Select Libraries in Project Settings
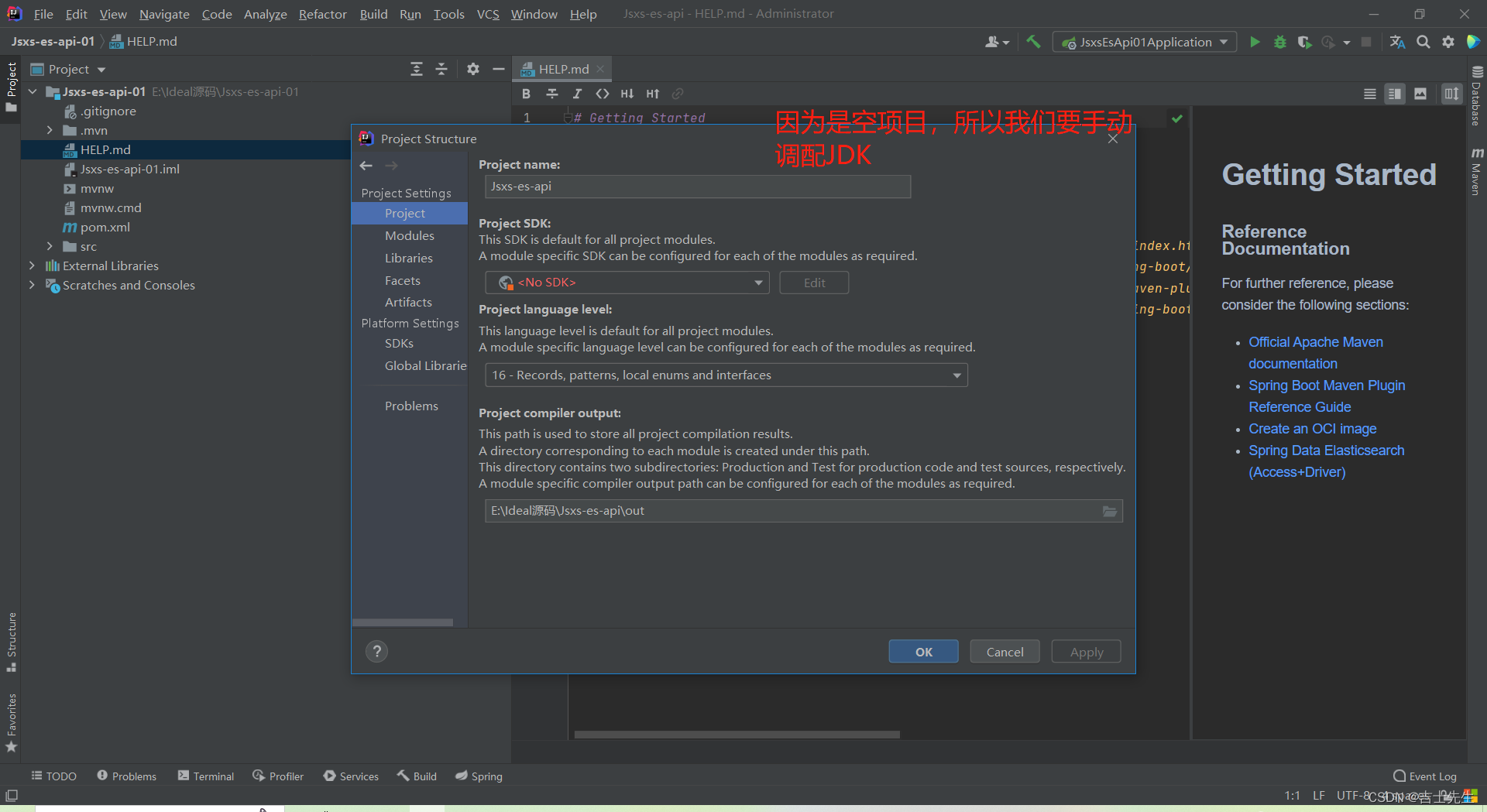The image size is (1487, 812). (409, 258)
